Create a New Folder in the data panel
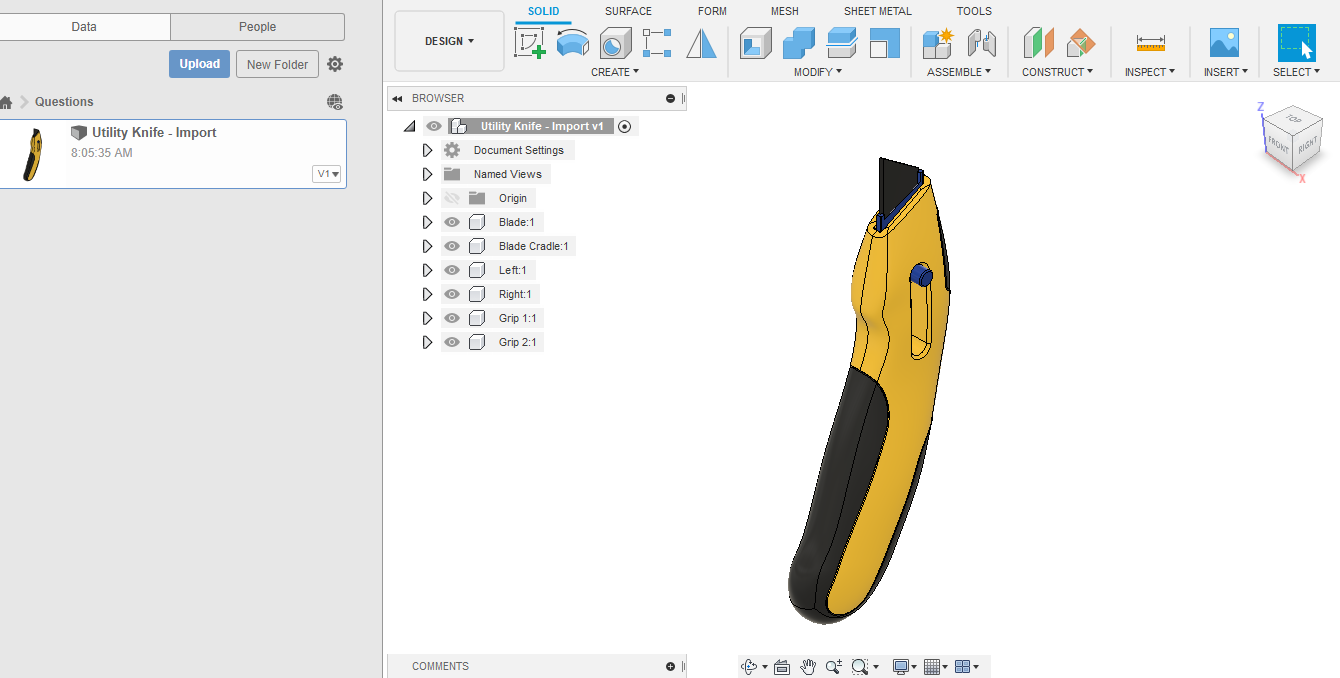Viewport: 1340px width, 678px height. pos(277,63)
